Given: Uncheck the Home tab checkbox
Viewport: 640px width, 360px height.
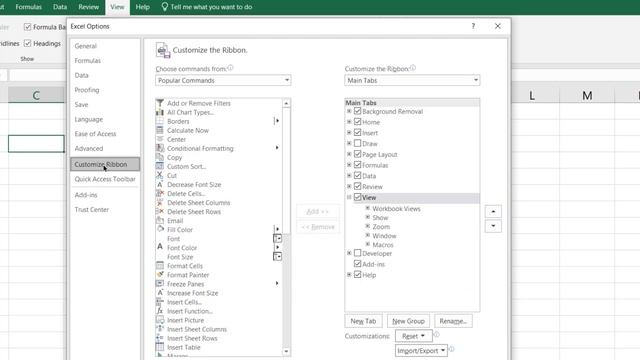Looking at the screenshot, I should pos(358,122).
